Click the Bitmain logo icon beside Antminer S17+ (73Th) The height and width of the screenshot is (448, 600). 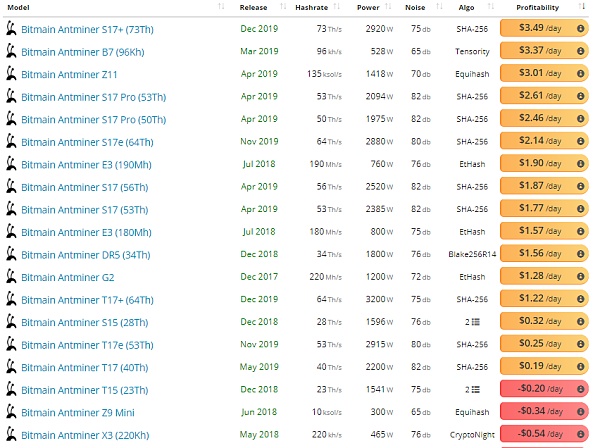[x=11, y=29]
